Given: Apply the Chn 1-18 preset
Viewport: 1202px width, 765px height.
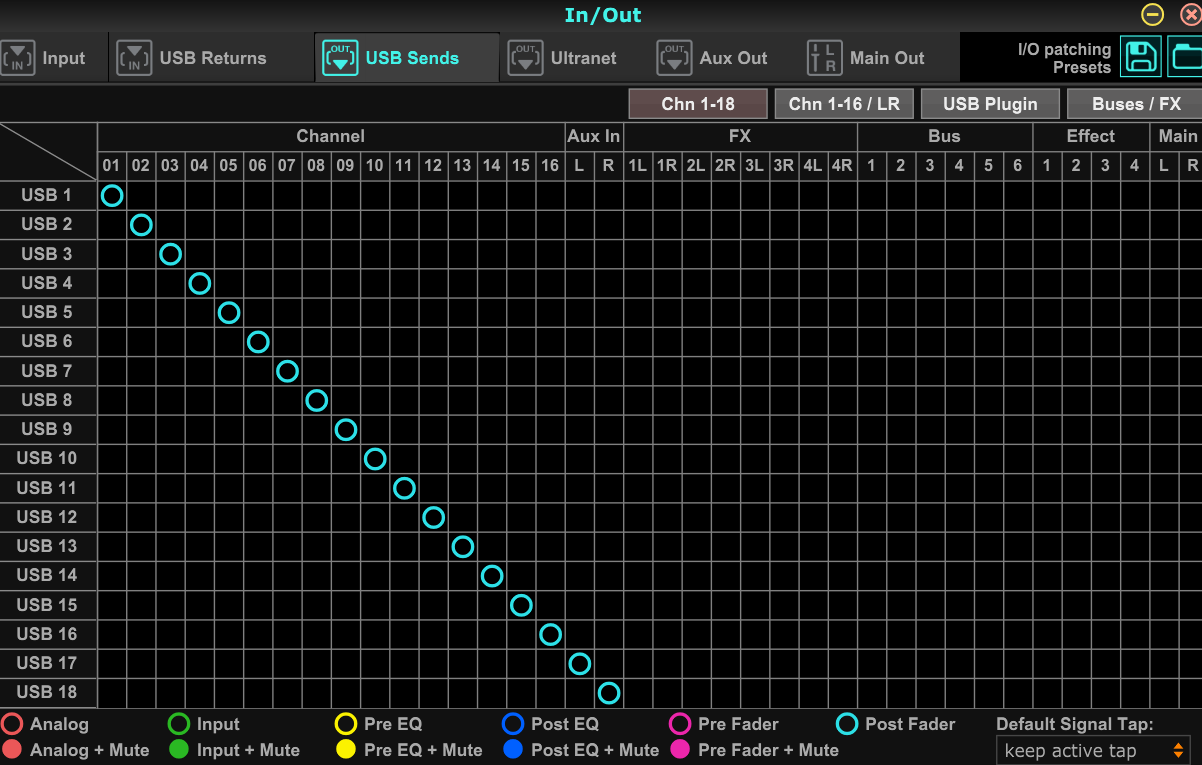Looking at the screenshot, I should point(698,104).
